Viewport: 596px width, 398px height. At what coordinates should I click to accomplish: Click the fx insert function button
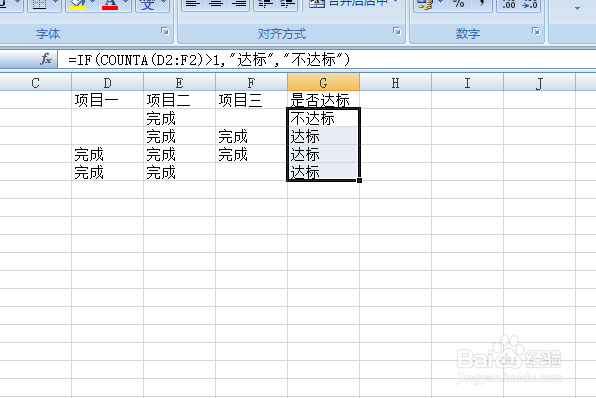tap(46, 59)
